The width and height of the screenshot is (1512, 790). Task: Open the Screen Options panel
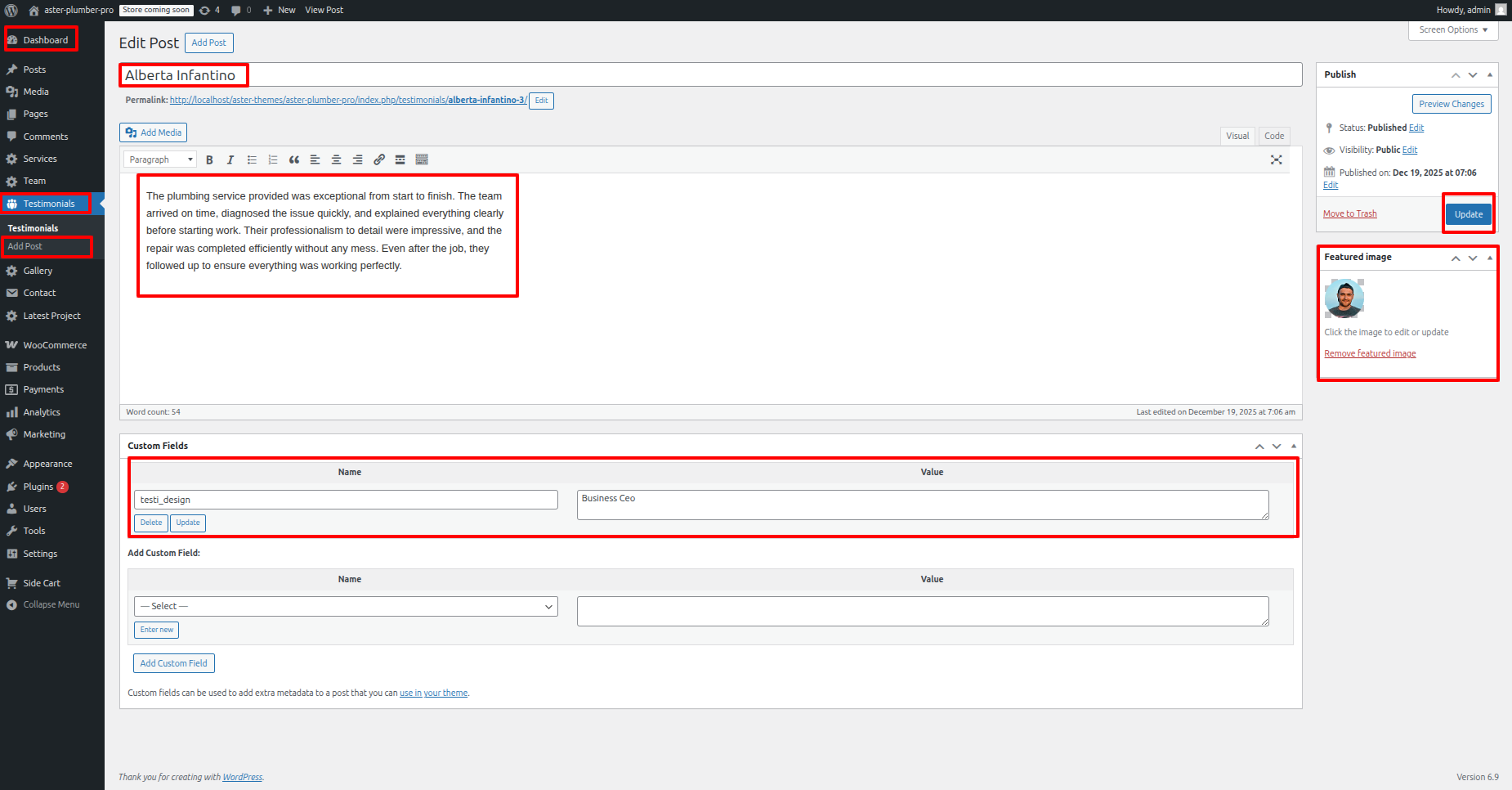pyautogui.click(x=1452, y=30)
